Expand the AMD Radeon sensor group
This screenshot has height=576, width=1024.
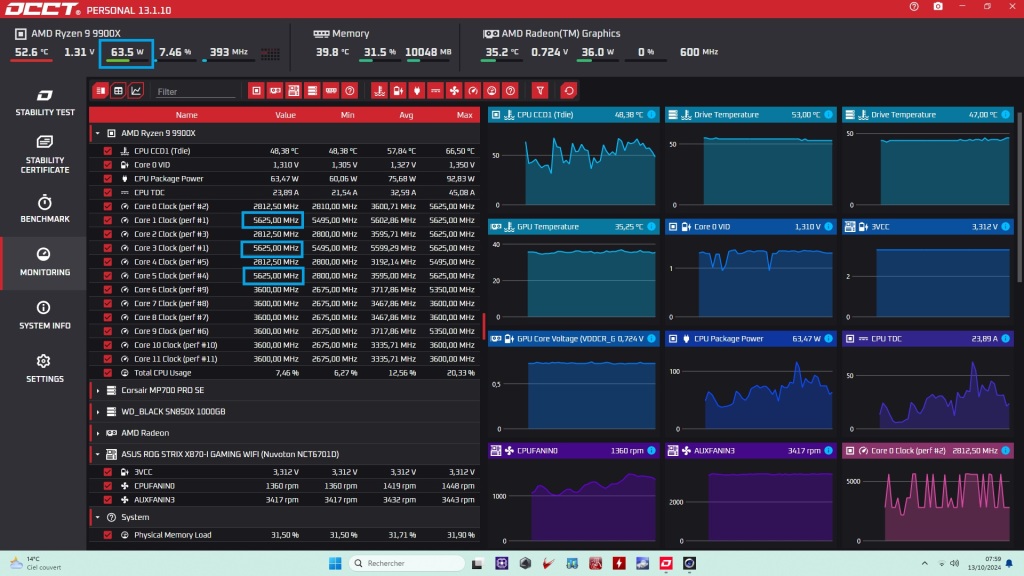pyautogui.click(x=98, y=433)
